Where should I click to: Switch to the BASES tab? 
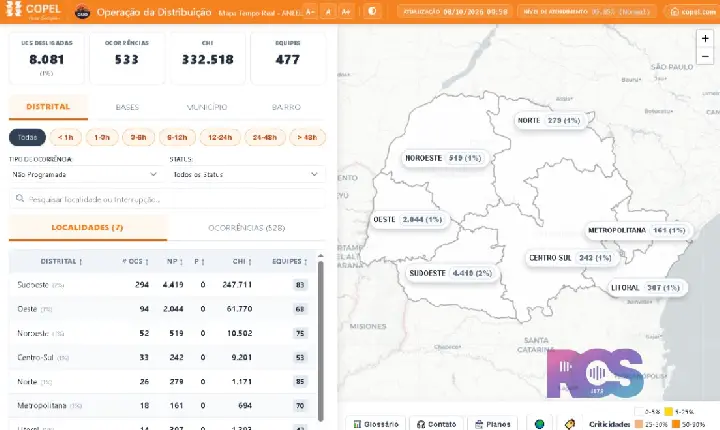[127, 107]
